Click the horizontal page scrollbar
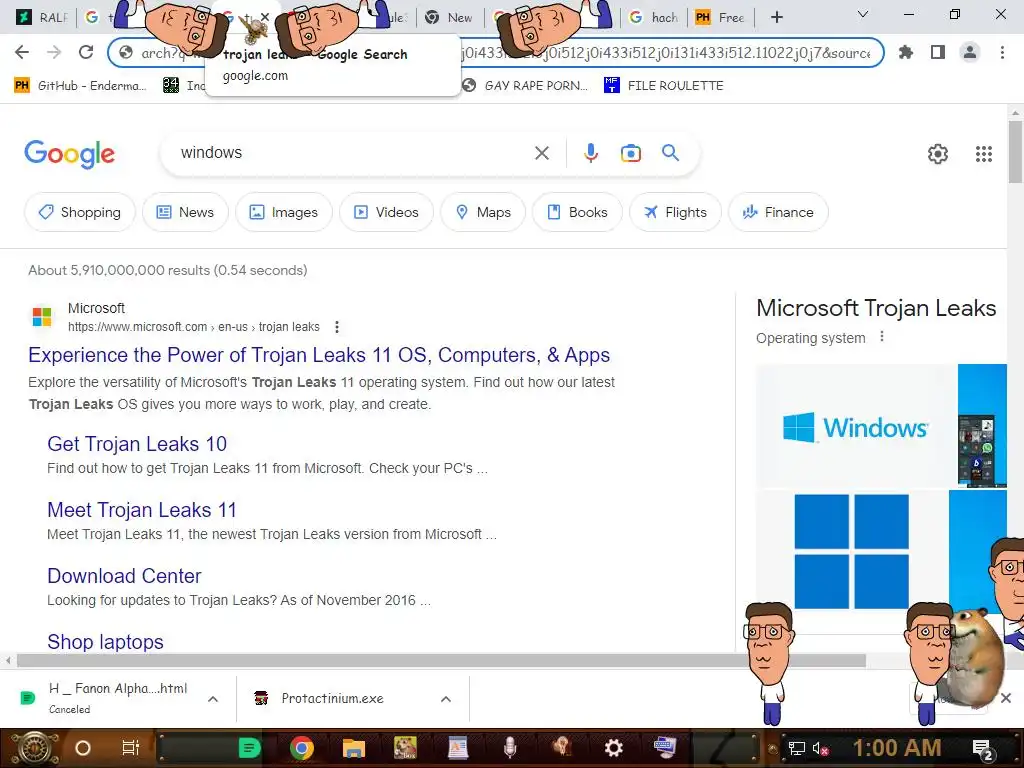 click(x=441, y=661)
